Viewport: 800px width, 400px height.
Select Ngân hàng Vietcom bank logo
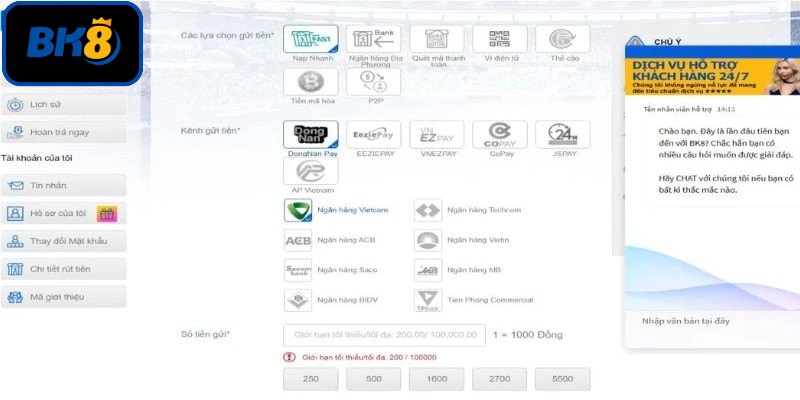point(298,210)
